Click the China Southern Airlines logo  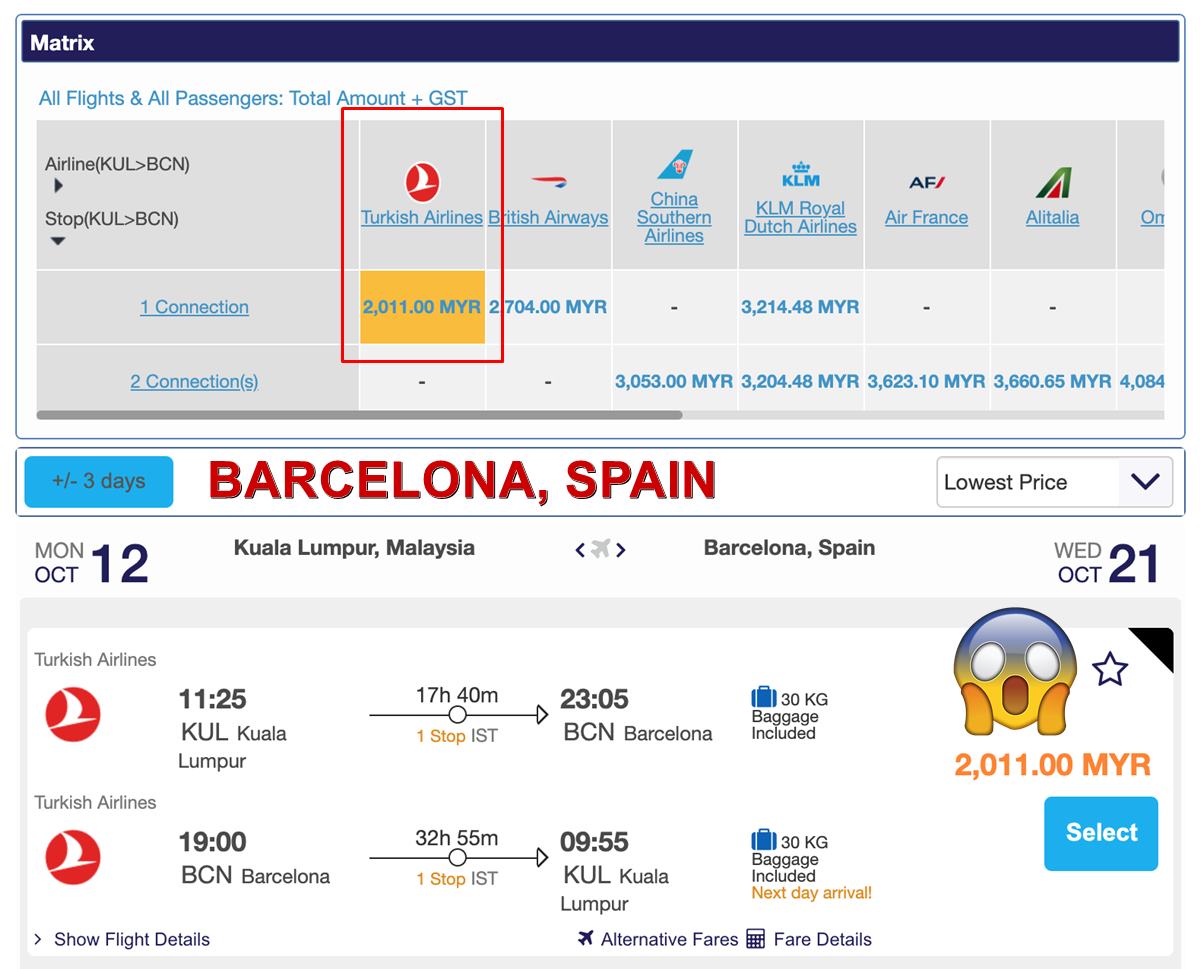click(674, 164)
